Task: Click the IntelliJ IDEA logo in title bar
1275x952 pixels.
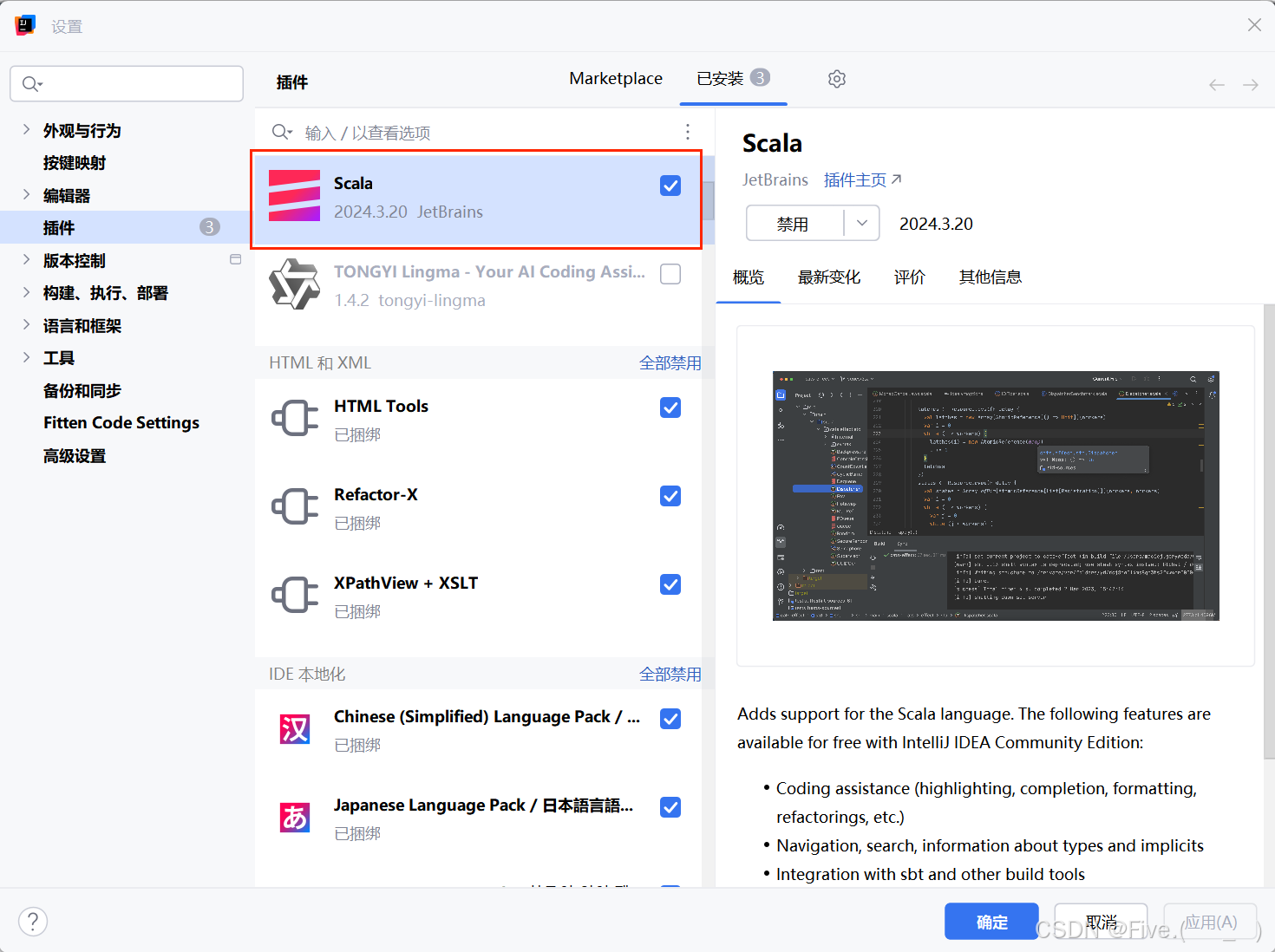Action: (25, 25)
